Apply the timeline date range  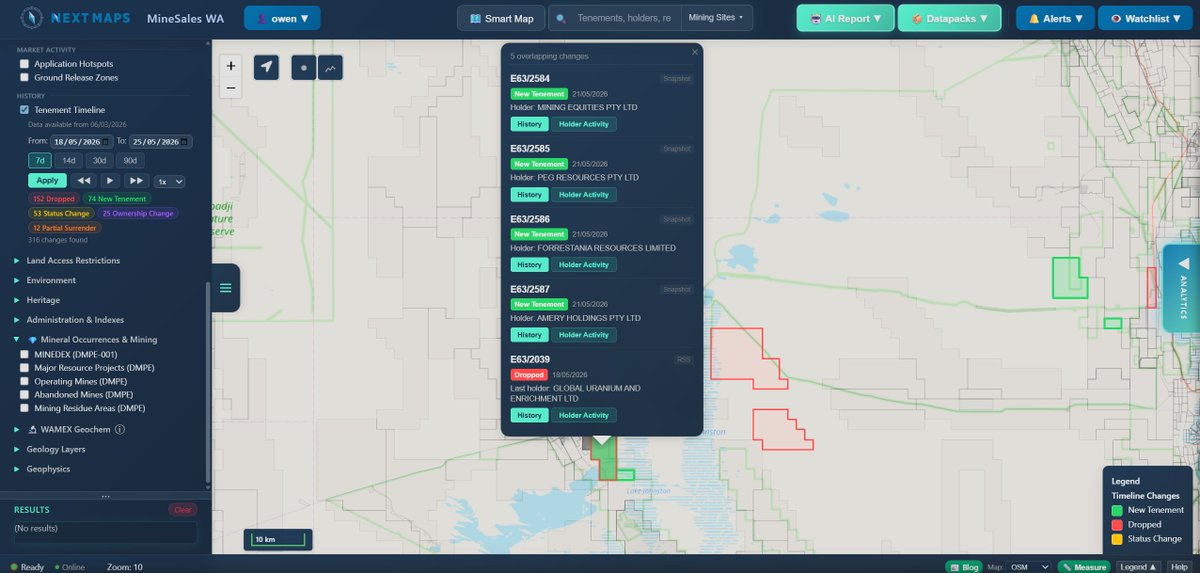pyautogui.click(x=47, y=181)
